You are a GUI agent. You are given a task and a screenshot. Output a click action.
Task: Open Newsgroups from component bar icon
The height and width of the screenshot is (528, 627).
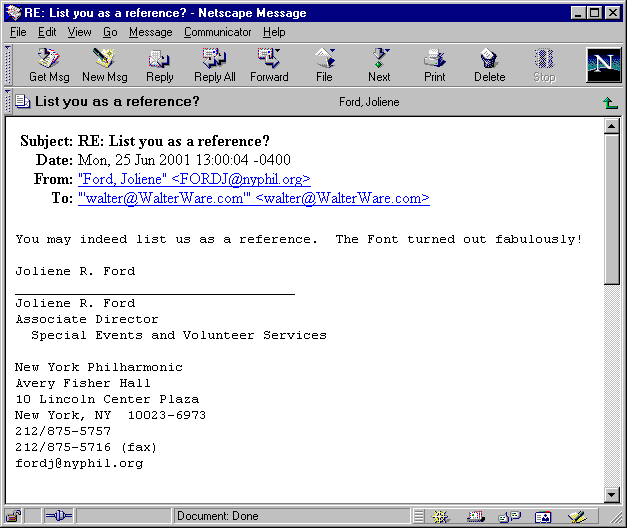point(509,517)
